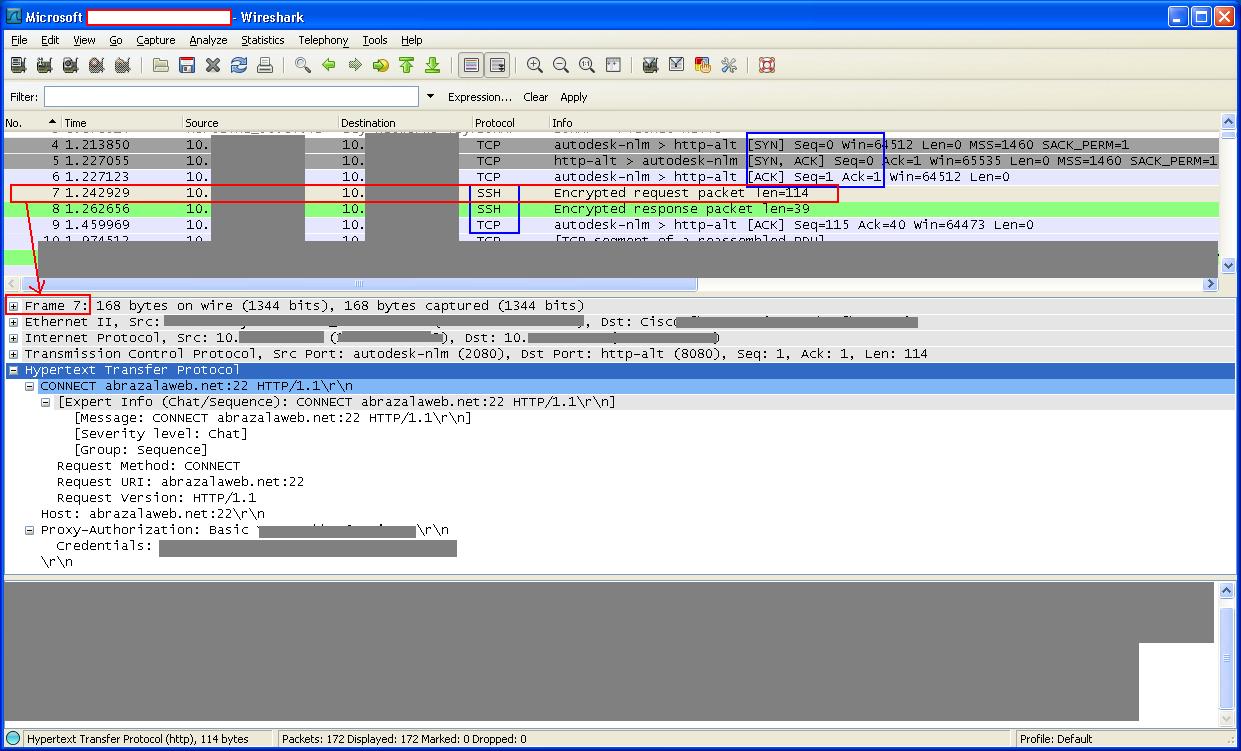Collapse the Hypertext Transfer Protocol node

point(12,370)
